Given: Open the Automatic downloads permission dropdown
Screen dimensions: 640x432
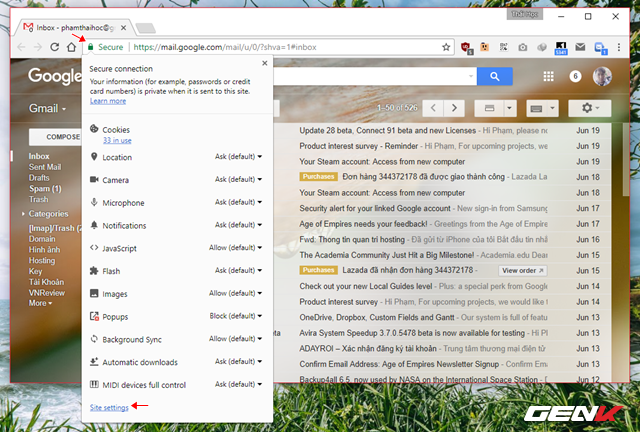Looking at the screenshot, I should 238,361.
